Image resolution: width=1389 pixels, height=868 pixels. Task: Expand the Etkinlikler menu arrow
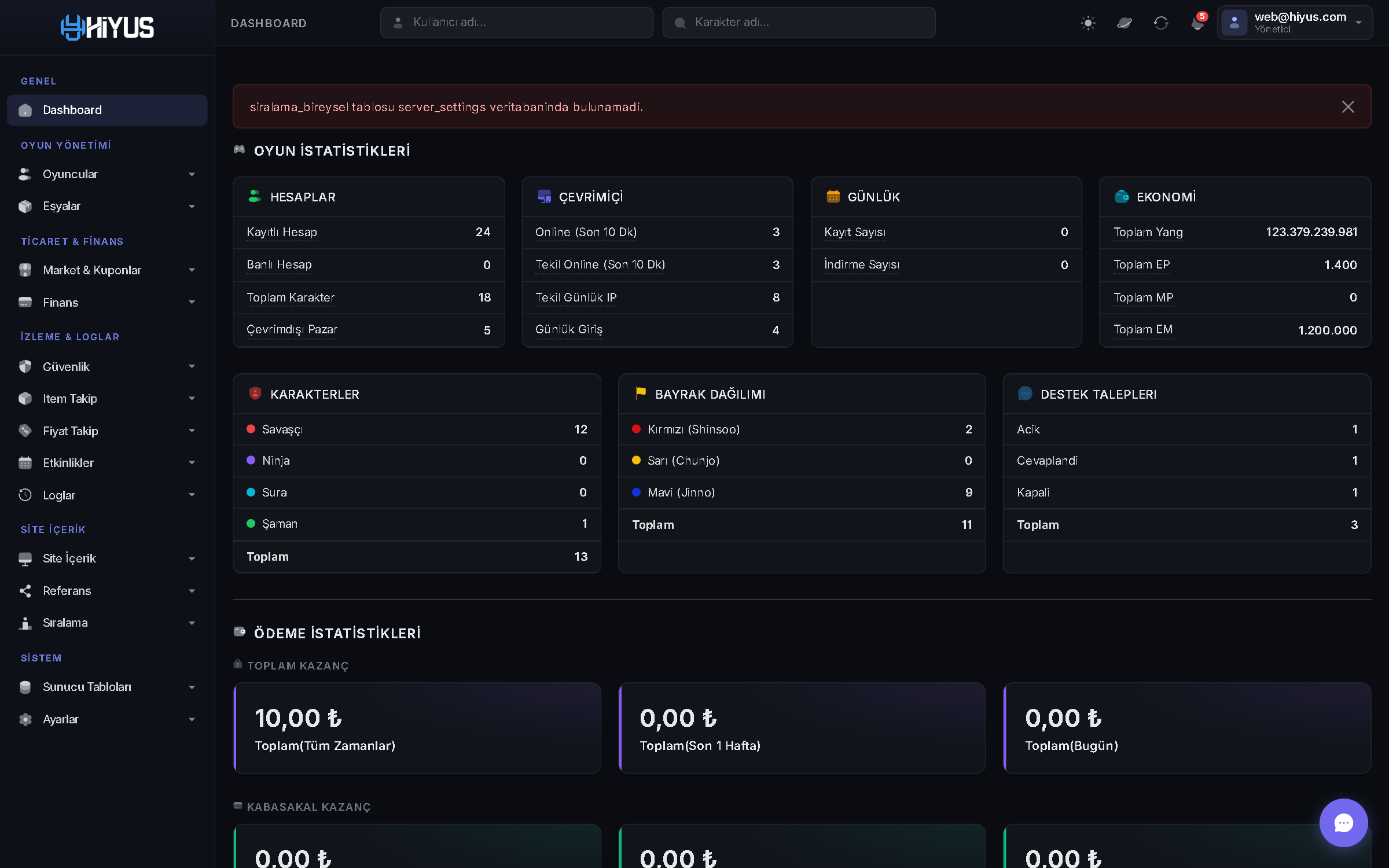[x=192, y=463]
